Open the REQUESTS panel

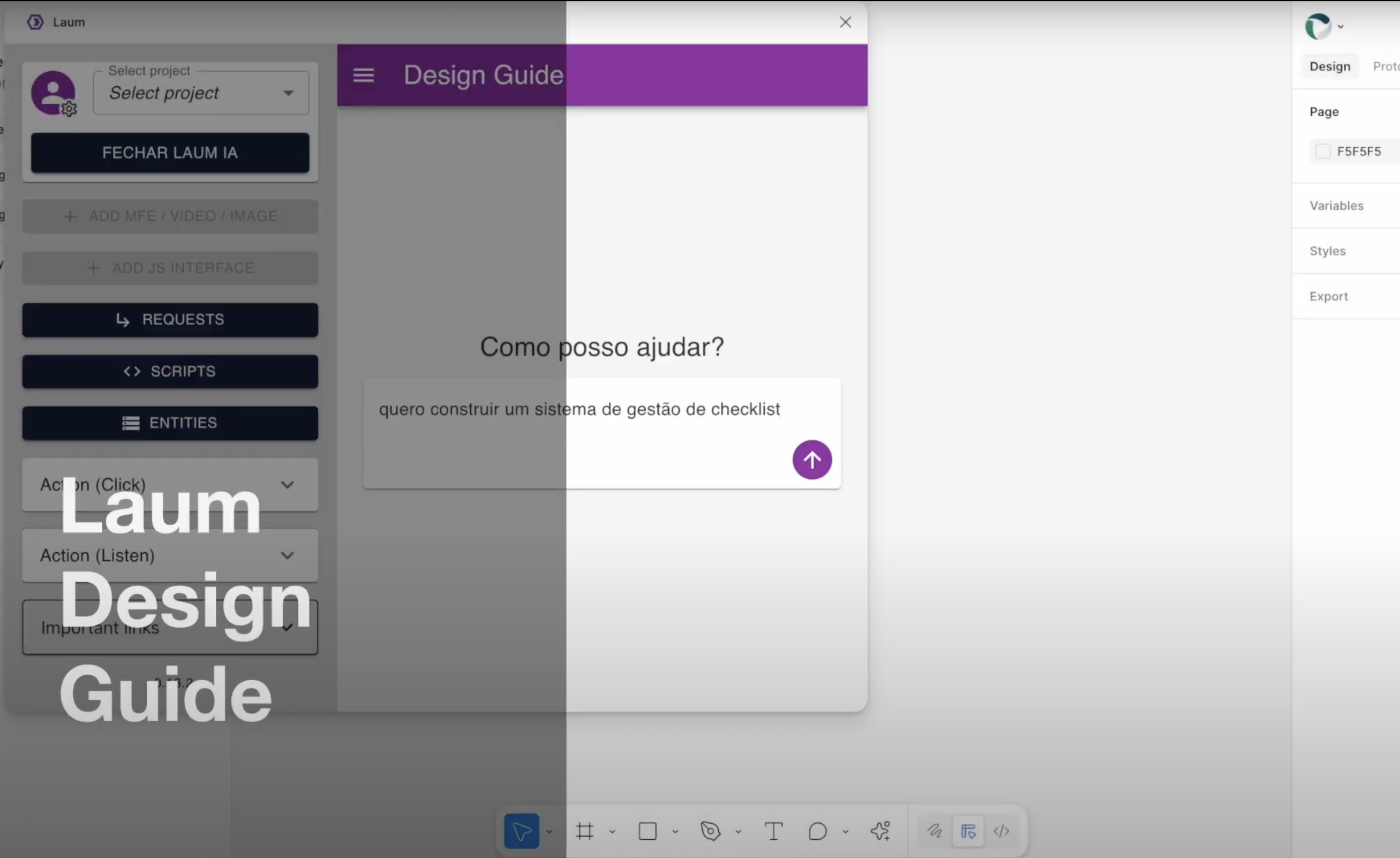coord(170,319)
